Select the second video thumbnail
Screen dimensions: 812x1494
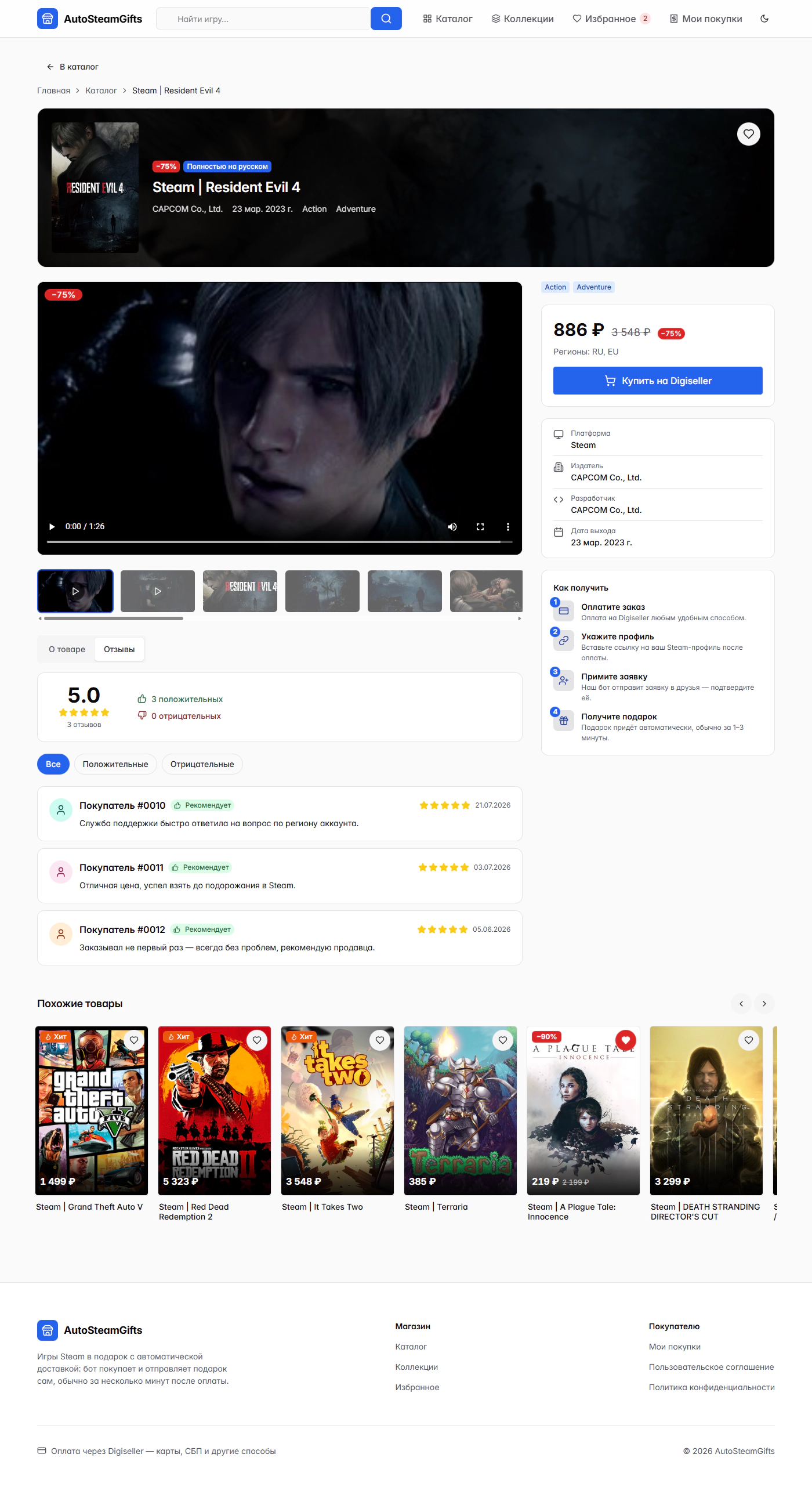coord(158,591)
